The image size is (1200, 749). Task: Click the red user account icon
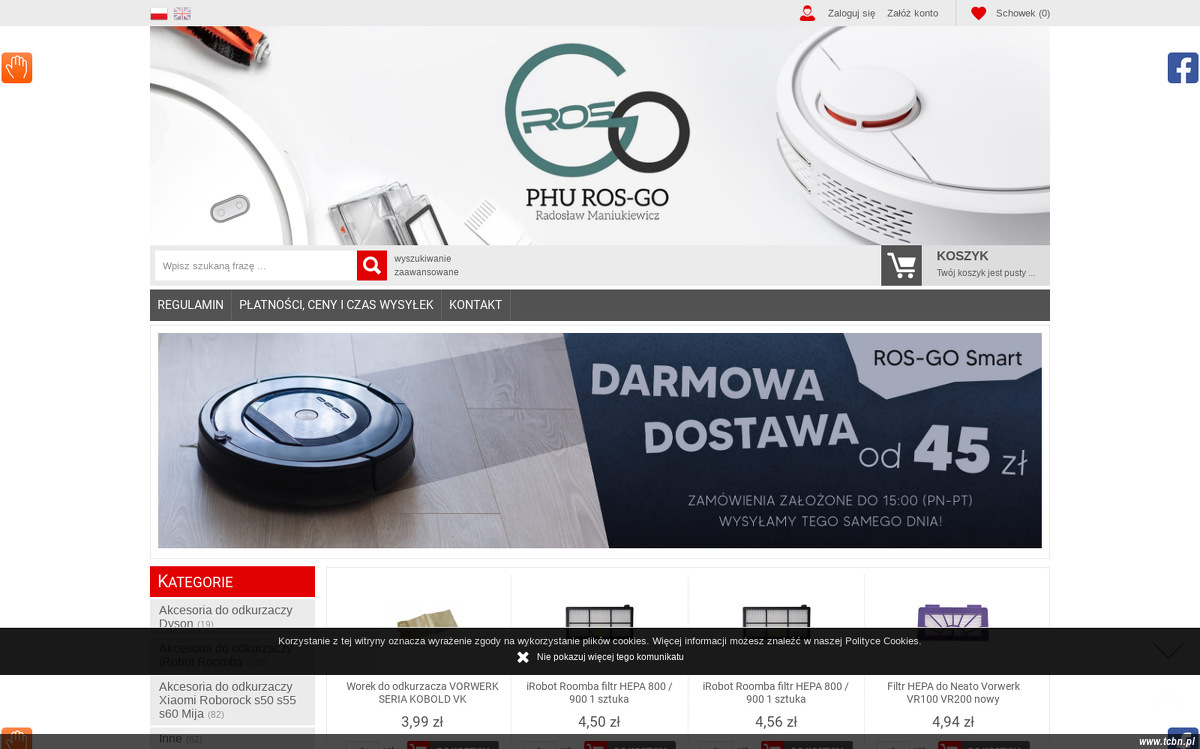(x=807, y=13)
